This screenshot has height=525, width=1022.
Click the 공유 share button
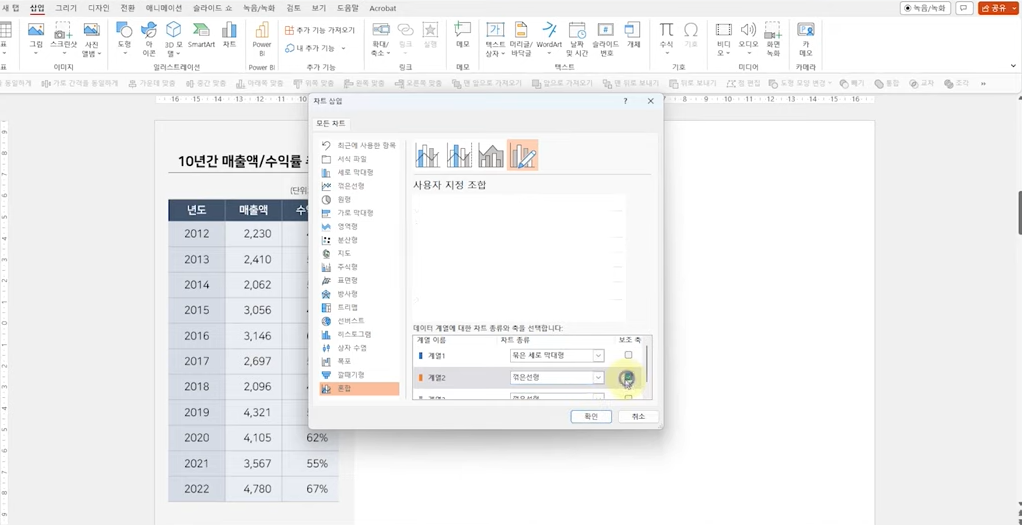pos(998,8)
